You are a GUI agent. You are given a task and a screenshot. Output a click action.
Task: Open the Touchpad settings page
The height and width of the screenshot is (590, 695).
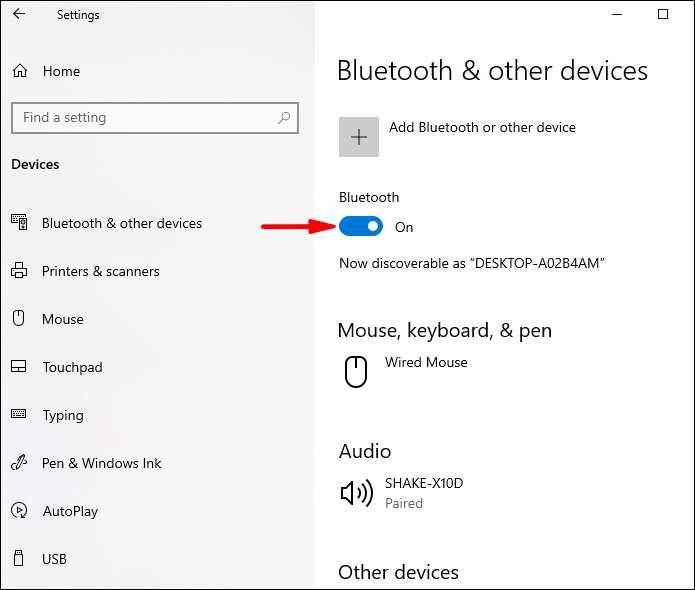coord(72,367)
